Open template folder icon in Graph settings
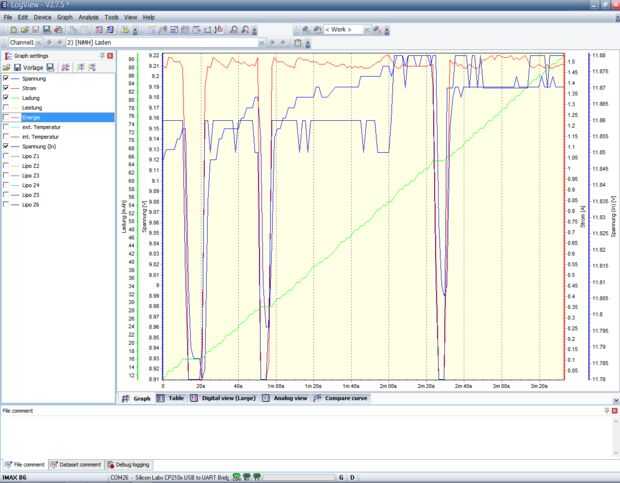The image size is (620, 483). 6,68
